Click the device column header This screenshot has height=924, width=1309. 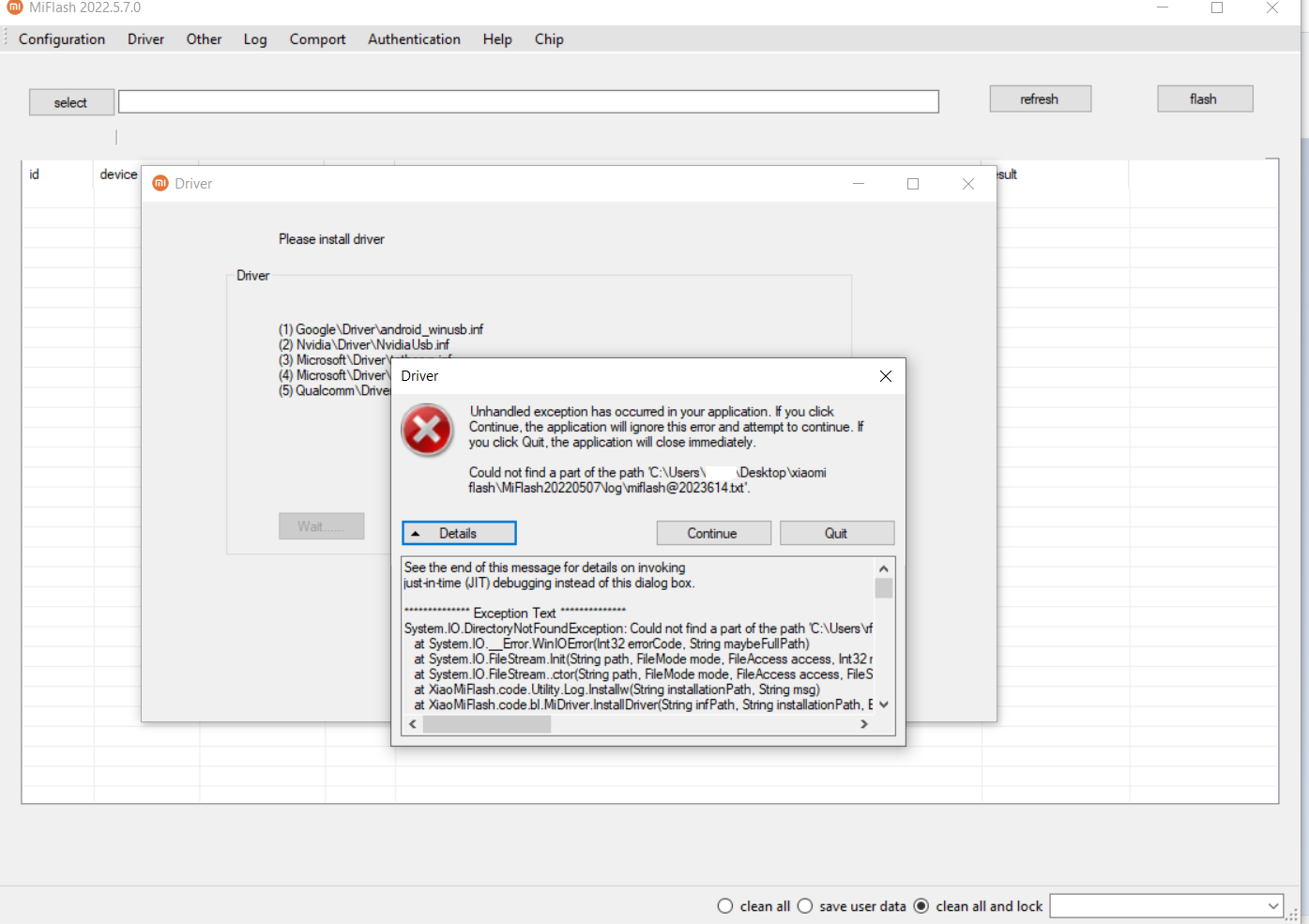117,174
